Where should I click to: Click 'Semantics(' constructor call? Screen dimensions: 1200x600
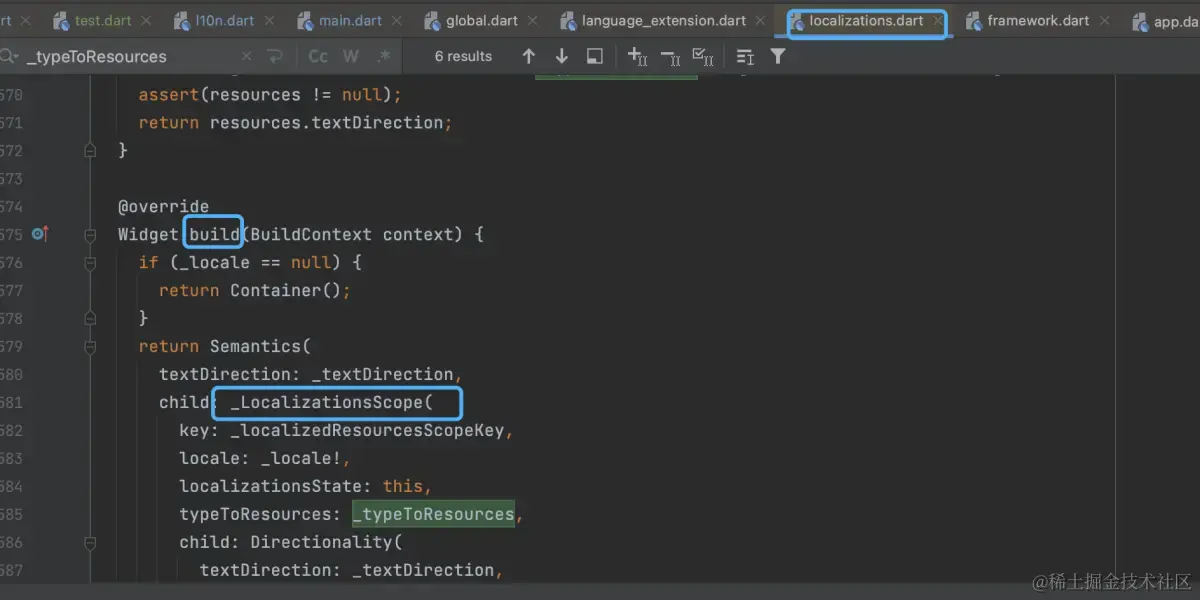tap(260, 346)
